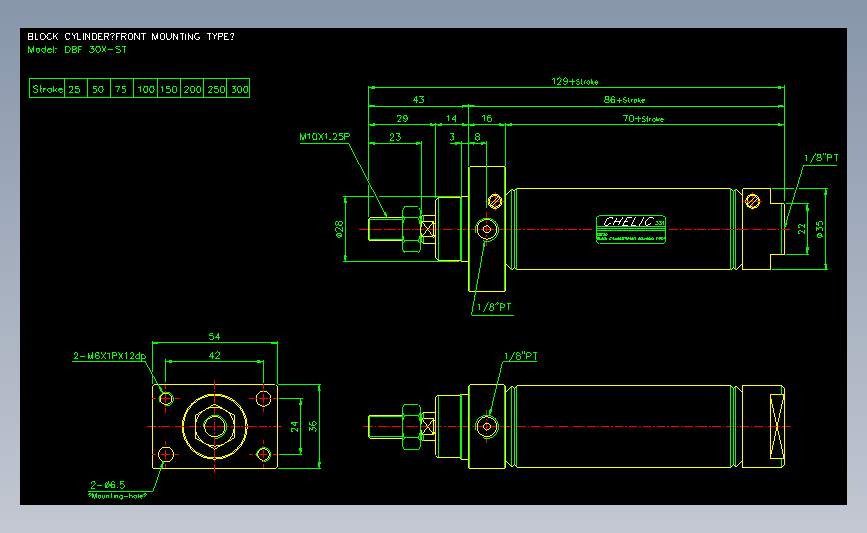Viewport: 867px width, 533px height.
Task: Pick the '23' thread length dimension
Action: pyautogui.click(x=395, y=137)
